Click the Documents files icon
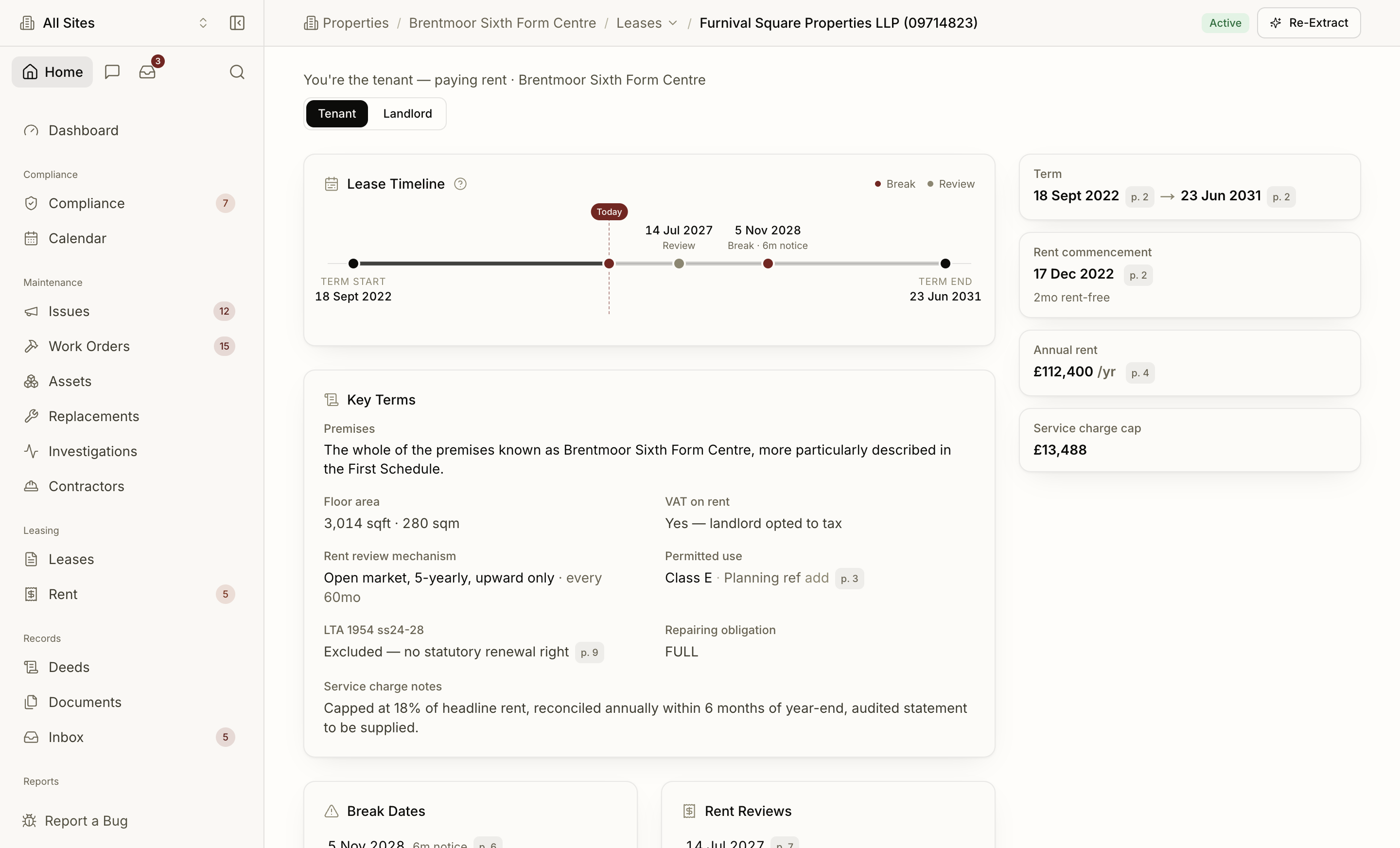 point(31,702)
